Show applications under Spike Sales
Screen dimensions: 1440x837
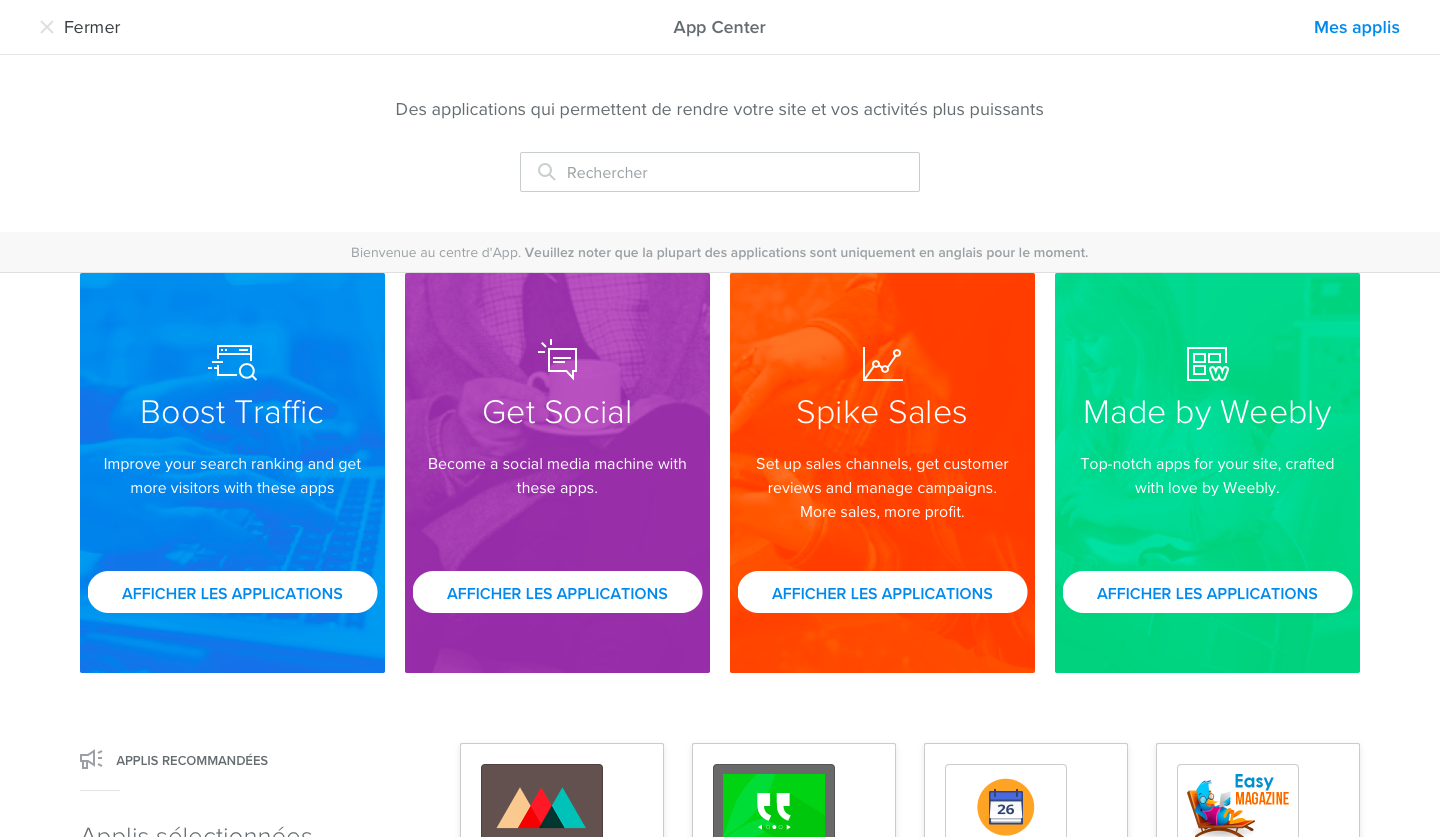pyautogui.click(x=882, y=592)
